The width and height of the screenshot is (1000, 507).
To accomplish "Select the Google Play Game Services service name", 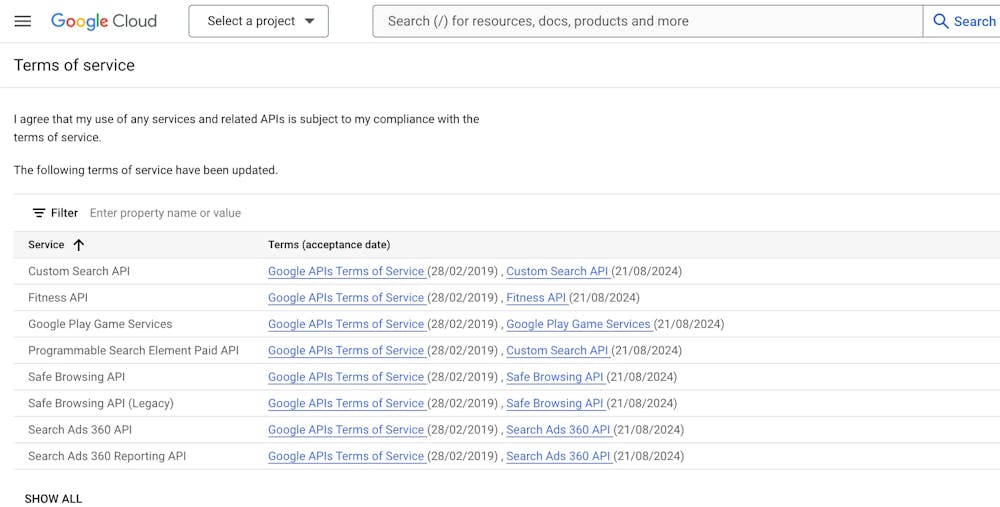I will pyautogui.click(x=100, y=324).
